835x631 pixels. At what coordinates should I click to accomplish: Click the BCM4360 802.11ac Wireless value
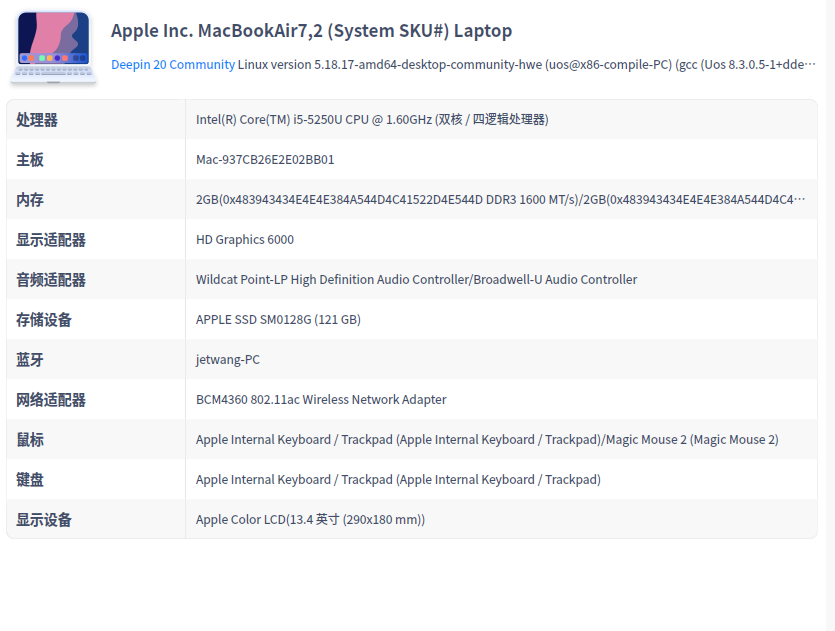click(x=321, y=399)
